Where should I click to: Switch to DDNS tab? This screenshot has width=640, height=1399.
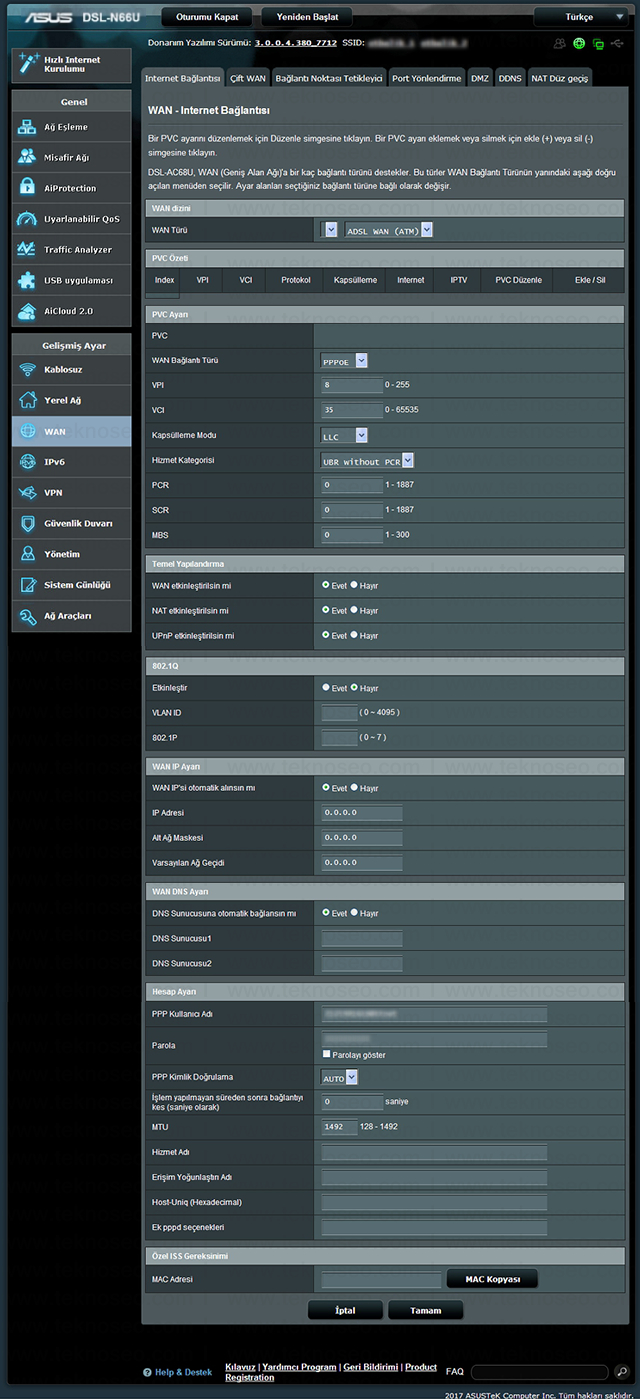[510, 77]
